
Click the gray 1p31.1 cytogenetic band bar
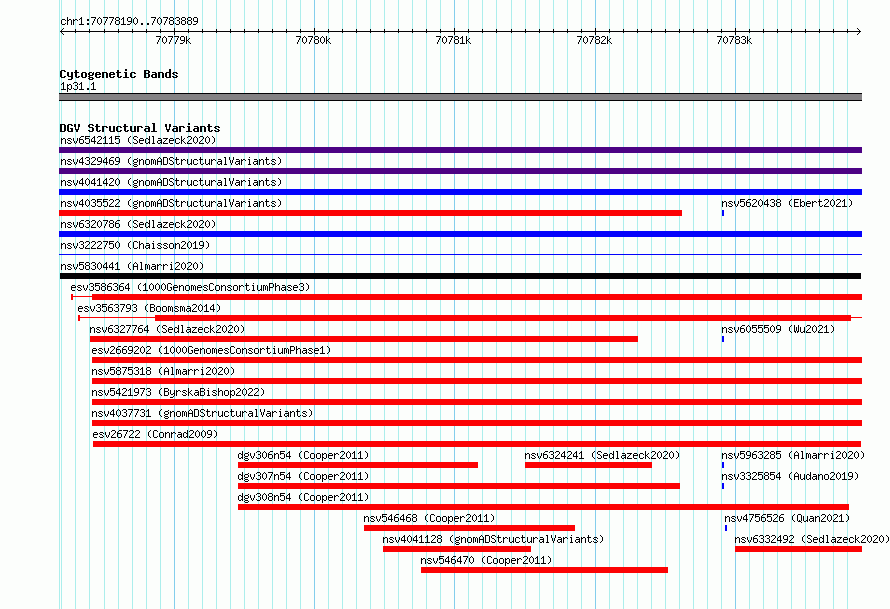pos(460,97)
